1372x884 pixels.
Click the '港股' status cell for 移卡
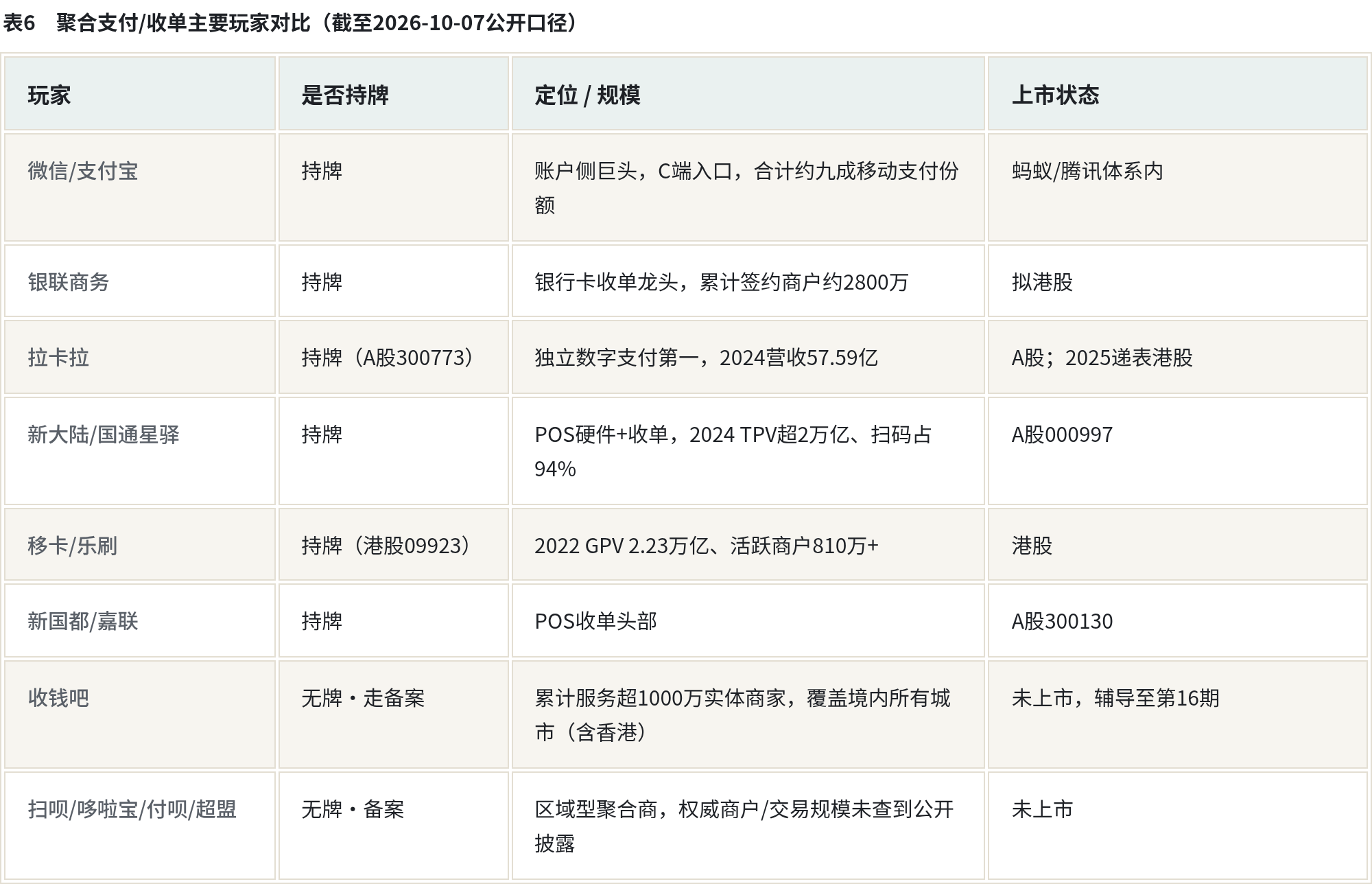tap(1178, 546)
